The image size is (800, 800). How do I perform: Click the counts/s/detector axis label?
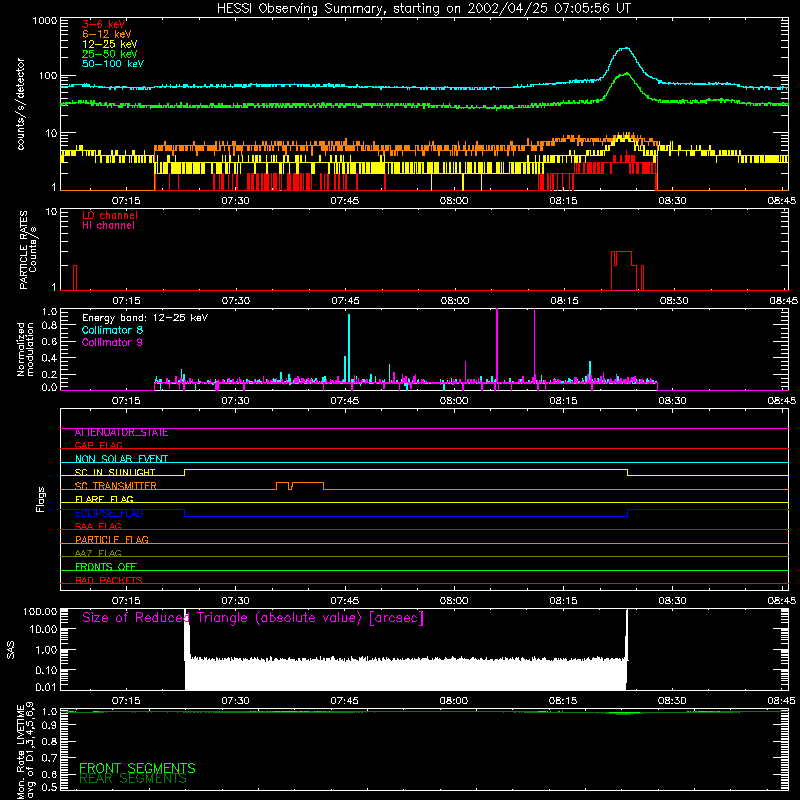pyautogui.click(x=21, y=104)
